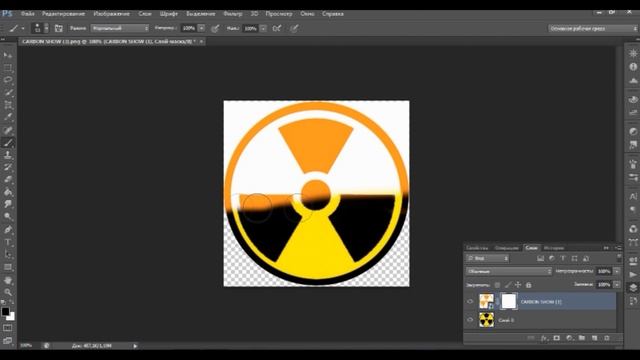Select the layer mask thumbnail

coord(509,302)
